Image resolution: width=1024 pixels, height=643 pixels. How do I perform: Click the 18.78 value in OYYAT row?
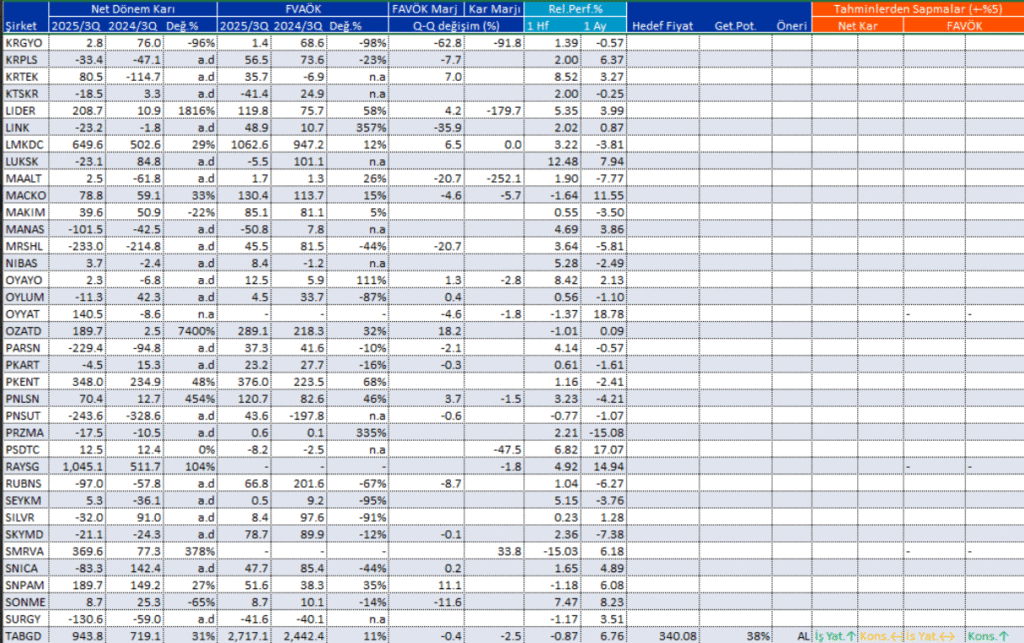[x=603, y=315]
